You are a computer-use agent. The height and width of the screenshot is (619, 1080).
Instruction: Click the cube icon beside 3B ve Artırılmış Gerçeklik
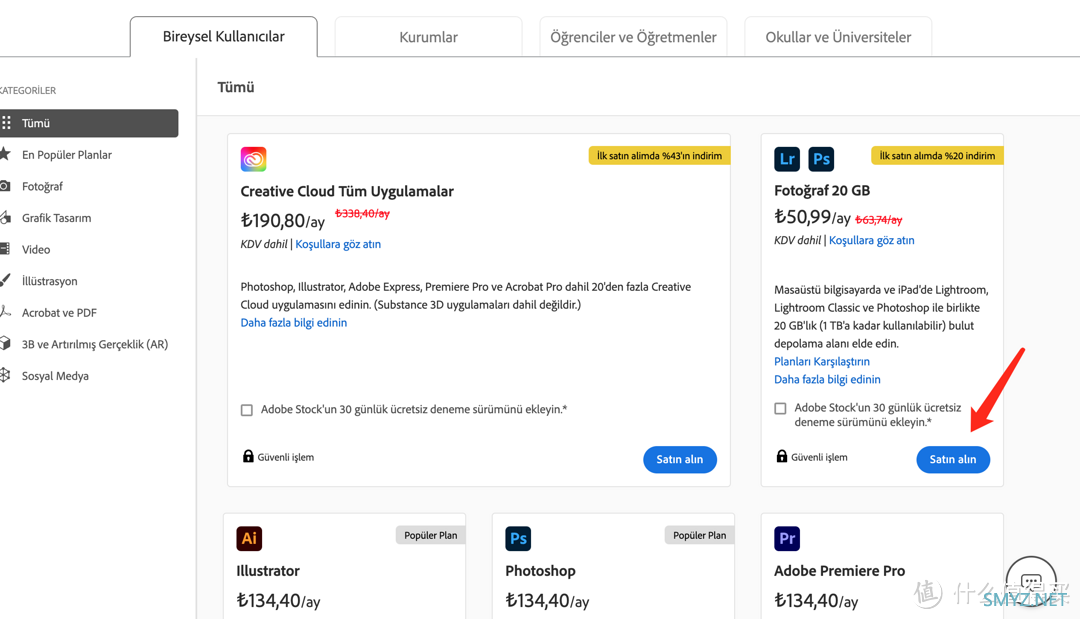pos(6,344)
